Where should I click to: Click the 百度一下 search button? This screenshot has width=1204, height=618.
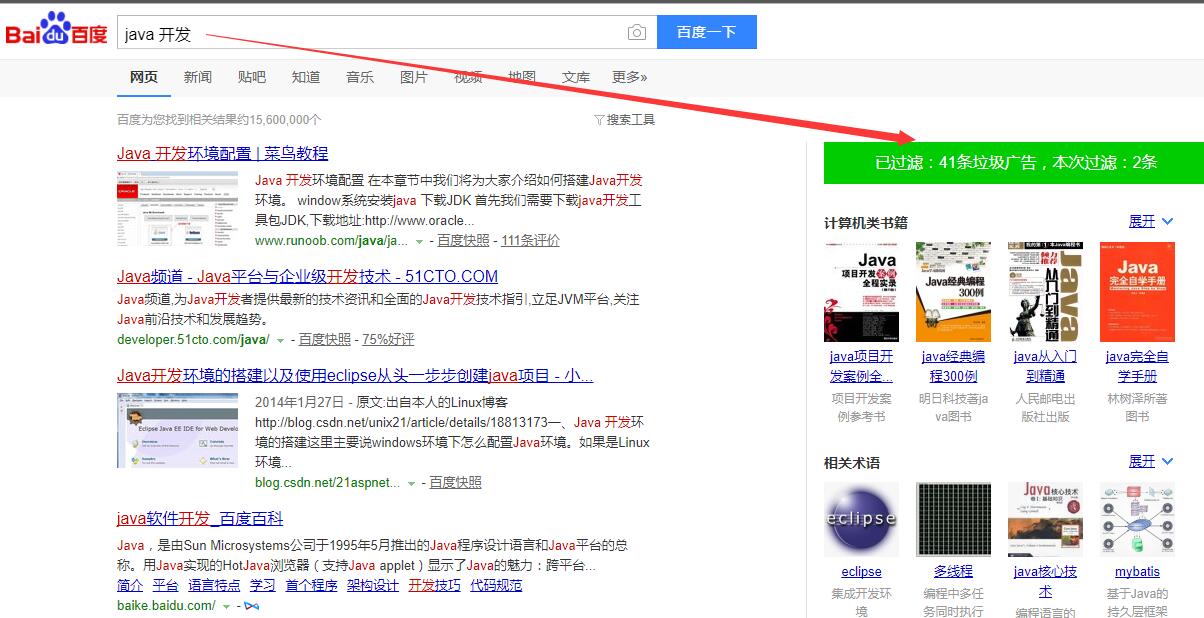tap(707, 32)
